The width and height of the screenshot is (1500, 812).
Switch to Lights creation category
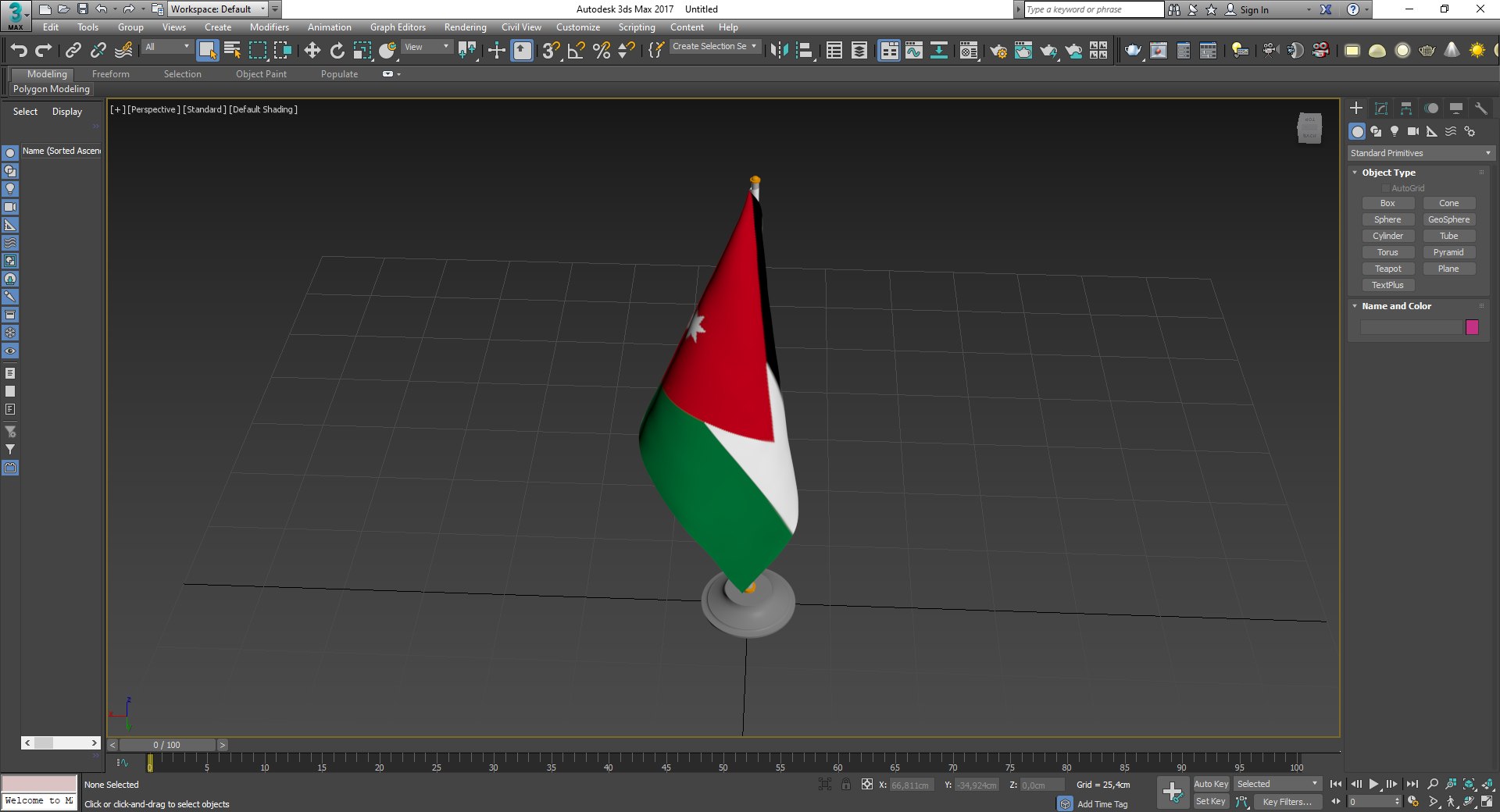point(1395,131)
